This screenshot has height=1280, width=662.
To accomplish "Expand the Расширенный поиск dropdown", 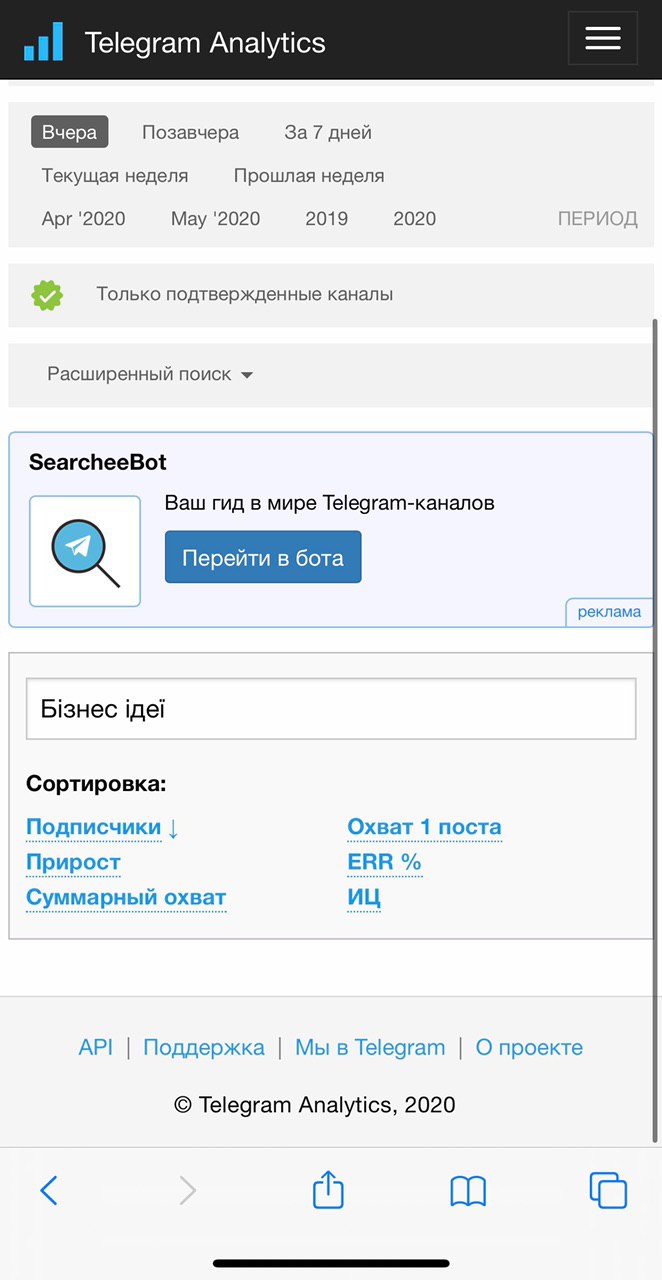I will 150,374.
